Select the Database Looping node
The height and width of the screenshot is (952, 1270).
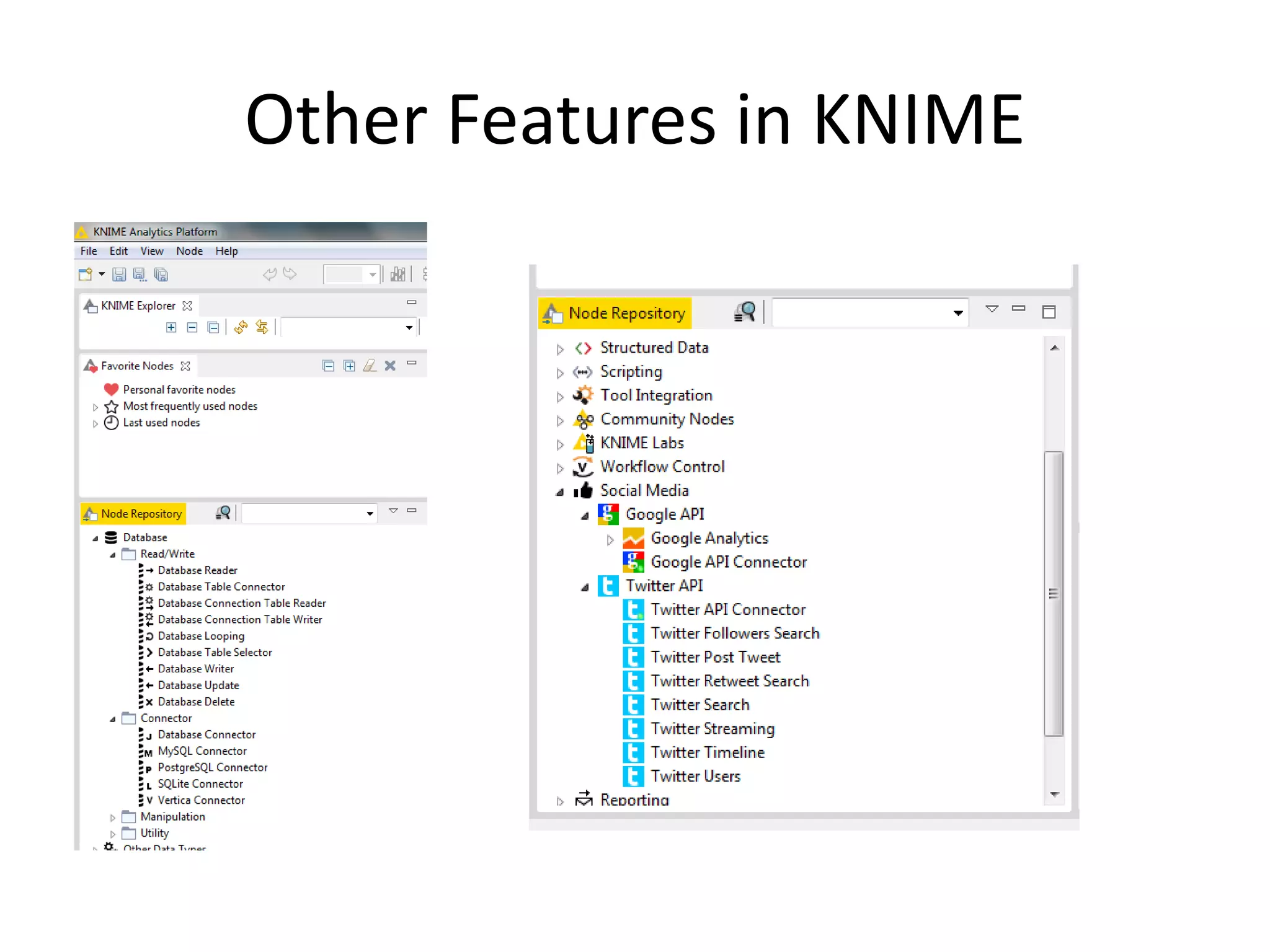tap(201, 636)
